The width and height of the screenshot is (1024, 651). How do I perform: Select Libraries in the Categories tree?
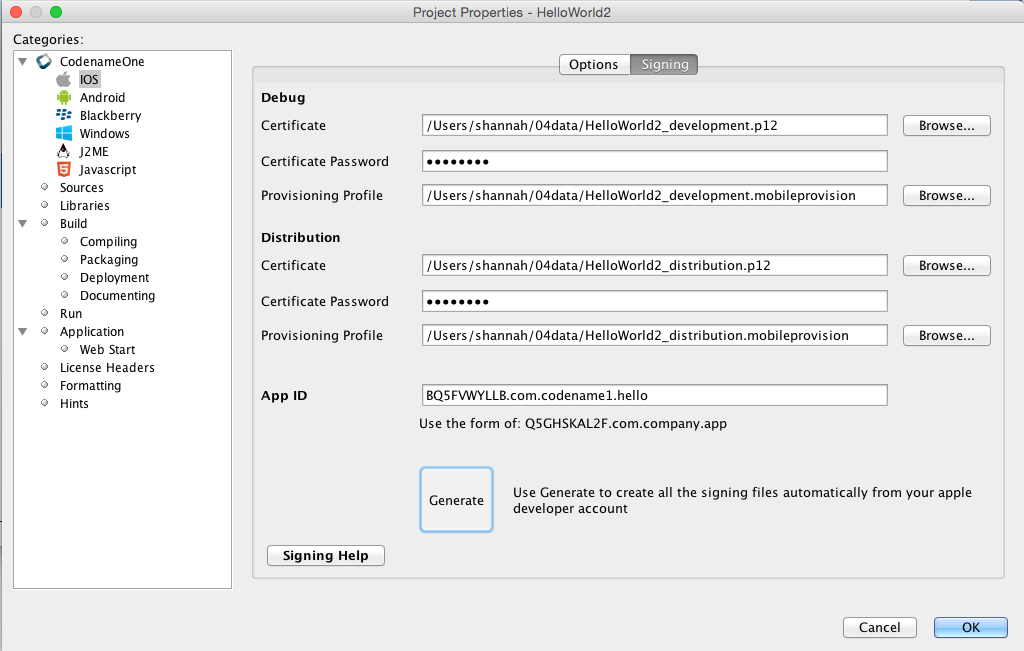[x=84, y=206]
